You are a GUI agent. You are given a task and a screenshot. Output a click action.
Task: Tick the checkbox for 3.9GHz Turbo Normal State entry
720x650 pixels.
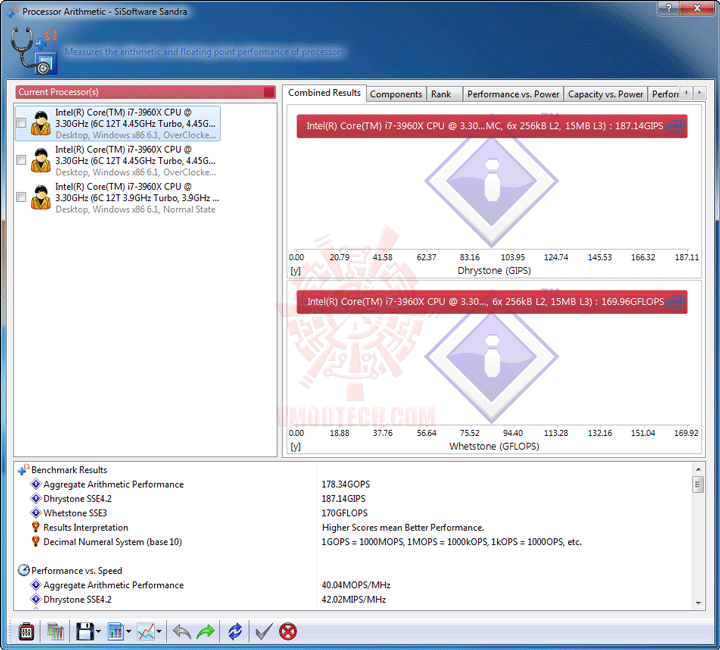coord(21,197)
